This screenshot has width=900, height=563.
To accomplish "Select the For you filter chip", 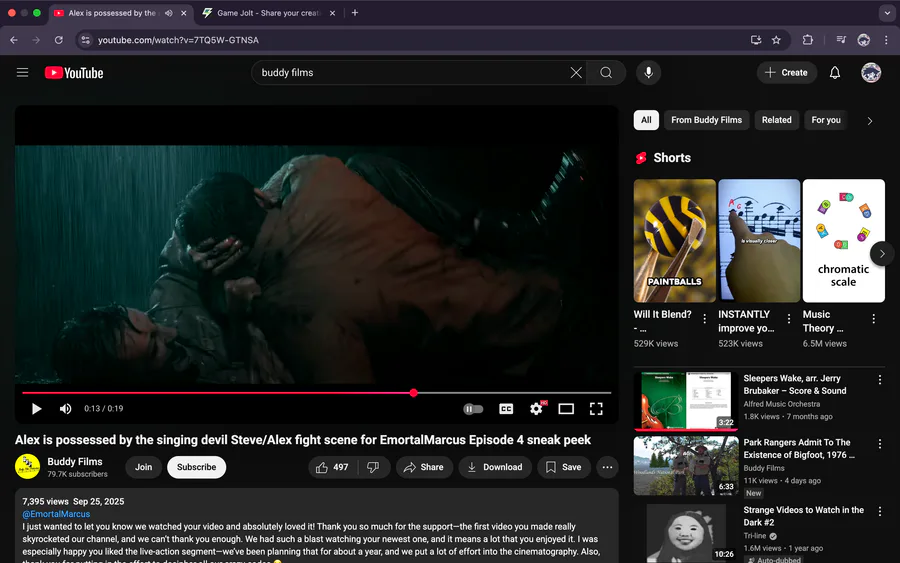I will tap(826, 120).
